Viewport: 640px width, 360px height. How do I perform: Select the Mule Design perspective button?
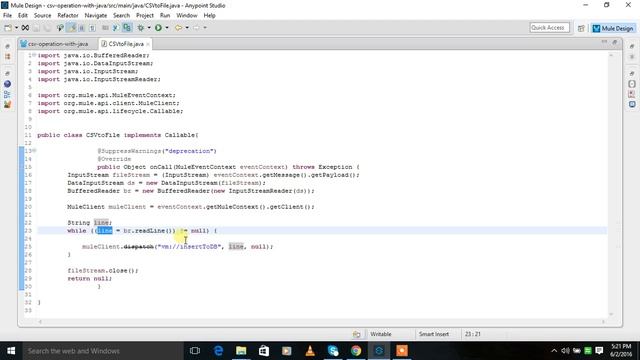click(613, 28)
